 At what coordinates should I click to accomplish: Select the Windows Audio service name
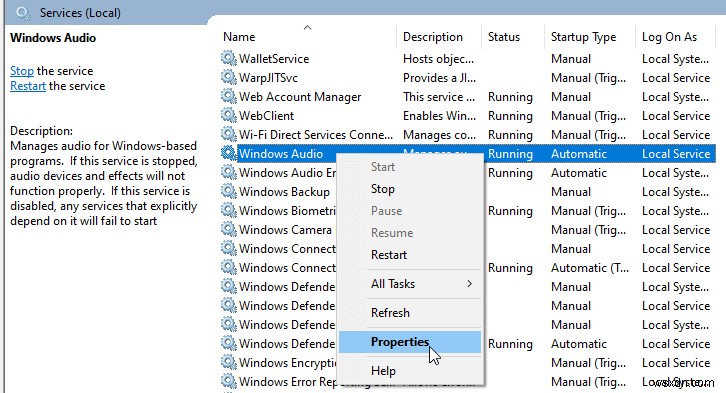[281, 154]
